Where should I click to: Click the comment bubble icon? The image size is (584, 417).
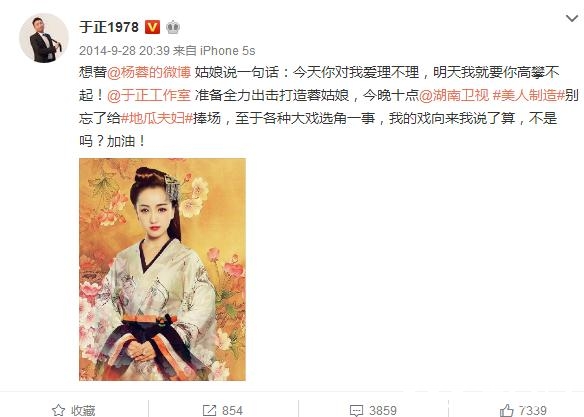[356, 411]
